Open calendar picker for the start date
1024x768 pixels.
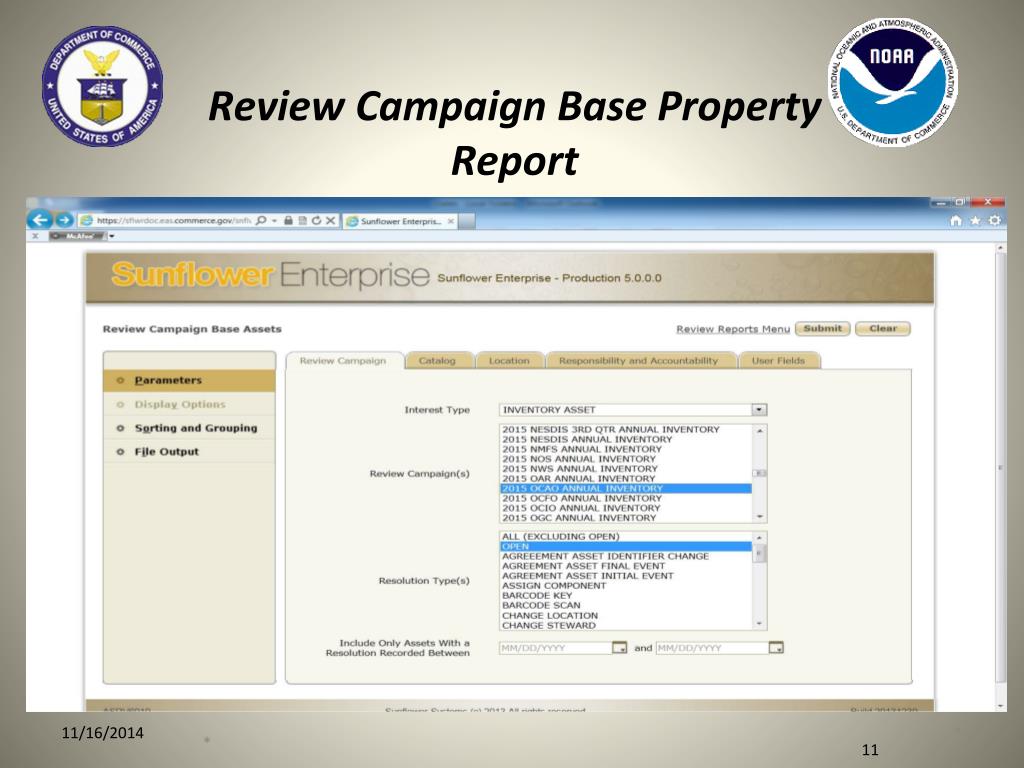[619, 648]
